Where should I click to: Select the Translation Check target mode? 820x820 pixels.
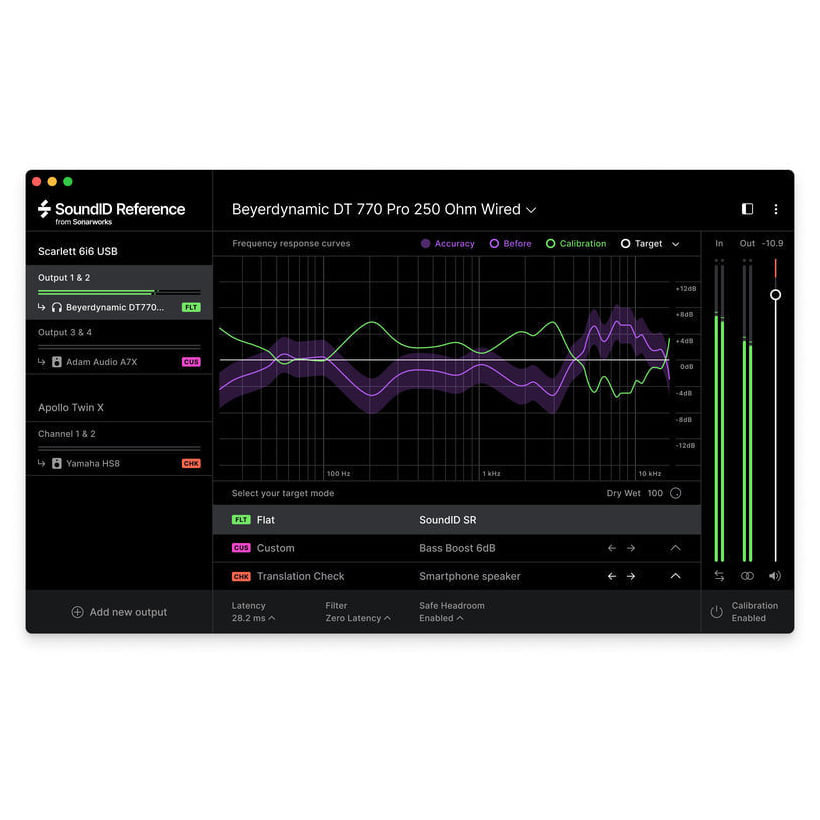[299, 576]
